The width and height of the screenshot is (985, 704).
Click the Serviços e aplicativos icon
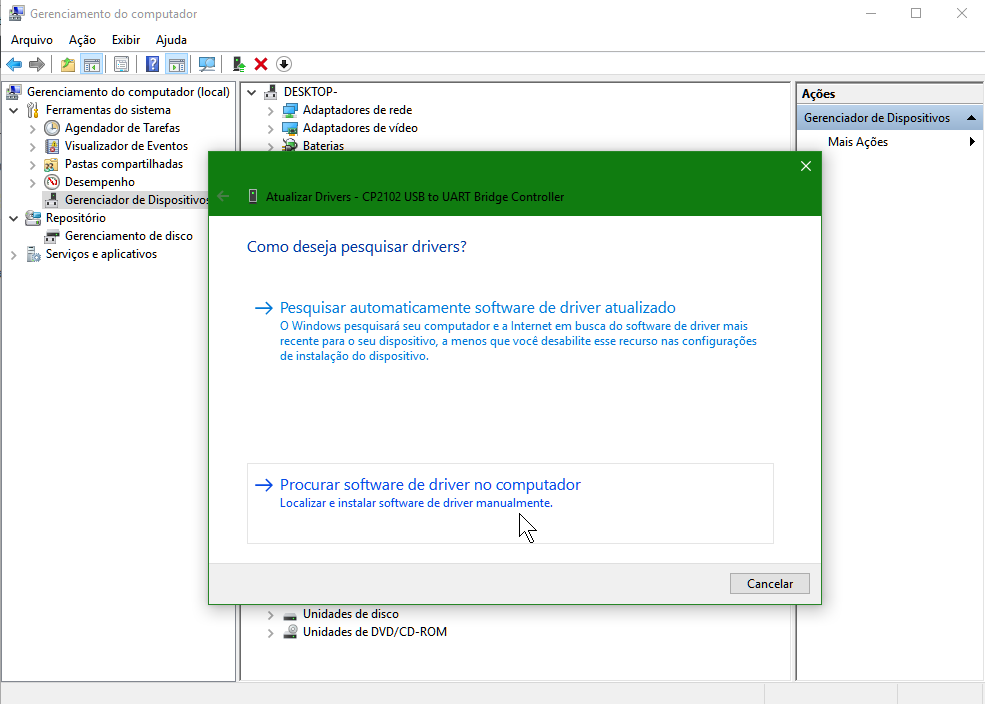[33, 254]
